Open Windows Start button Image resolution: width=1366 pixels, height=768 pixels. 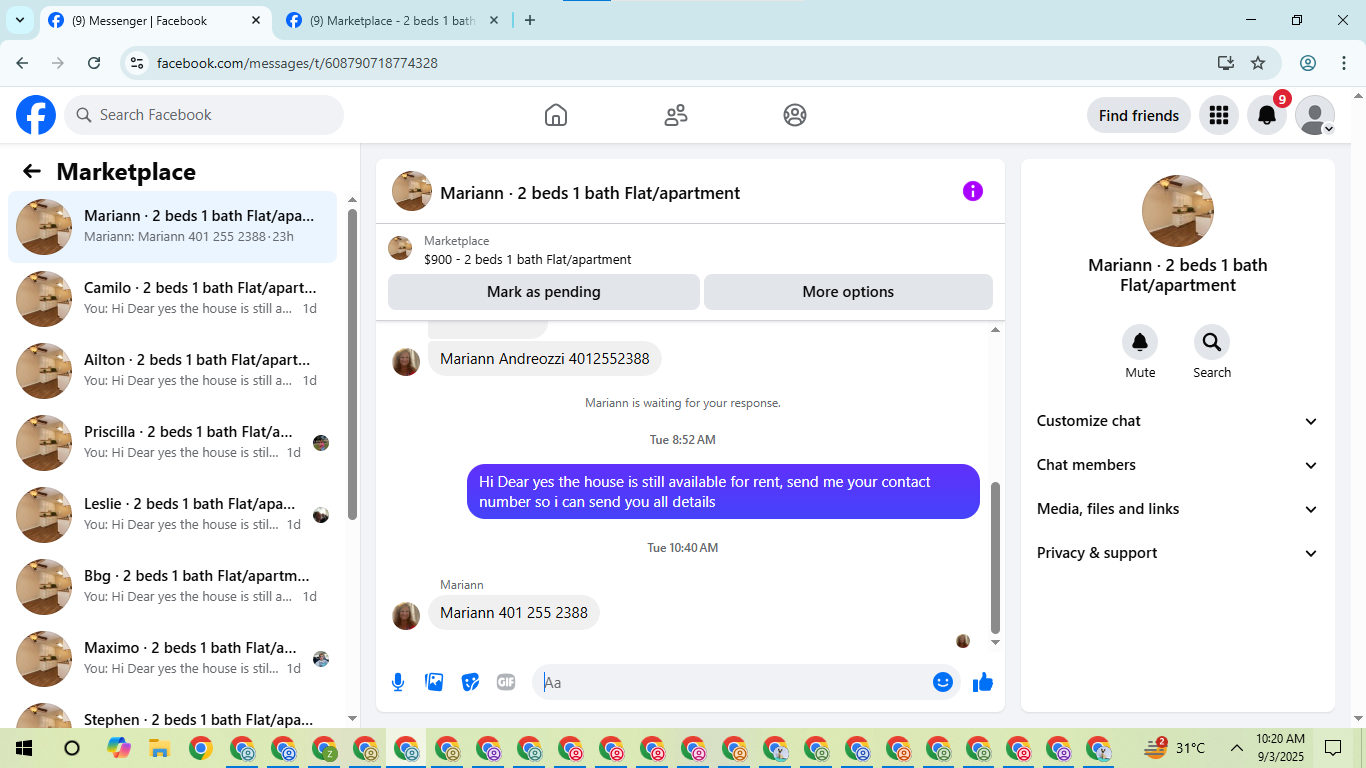pyautogui.click(x=24, y=748)
